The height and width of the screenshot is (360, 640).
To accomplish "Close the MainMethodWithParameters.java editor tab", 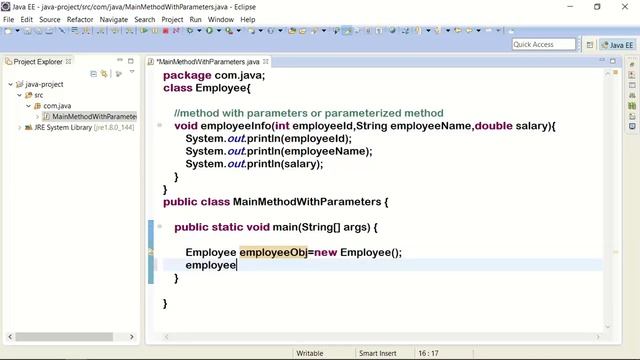I will click(x=266, y=62).
